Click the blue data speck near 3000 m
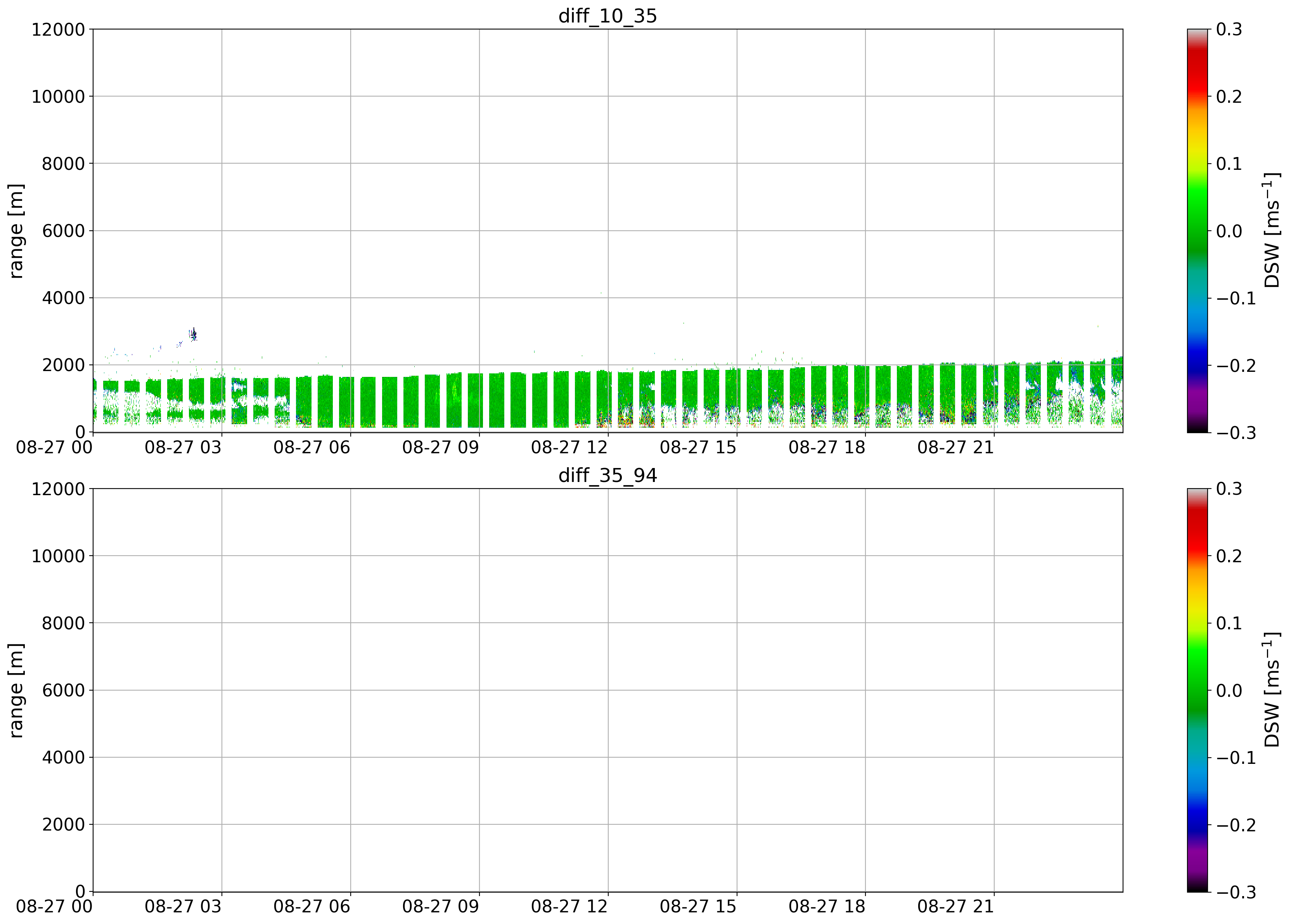1291x924 pixels. tap(193, 335)
